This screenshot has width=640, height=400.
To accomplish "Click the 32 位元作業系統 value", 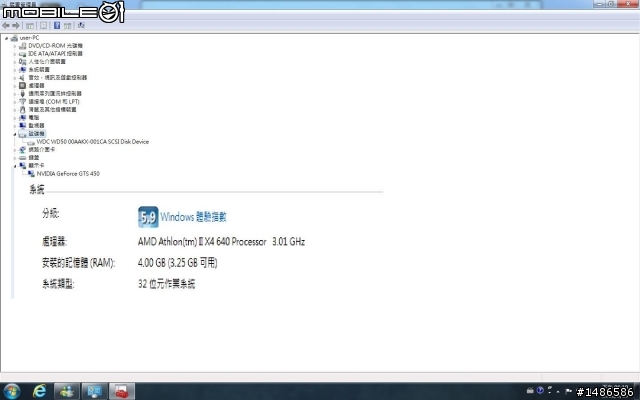I will click(x=167, y=284).
